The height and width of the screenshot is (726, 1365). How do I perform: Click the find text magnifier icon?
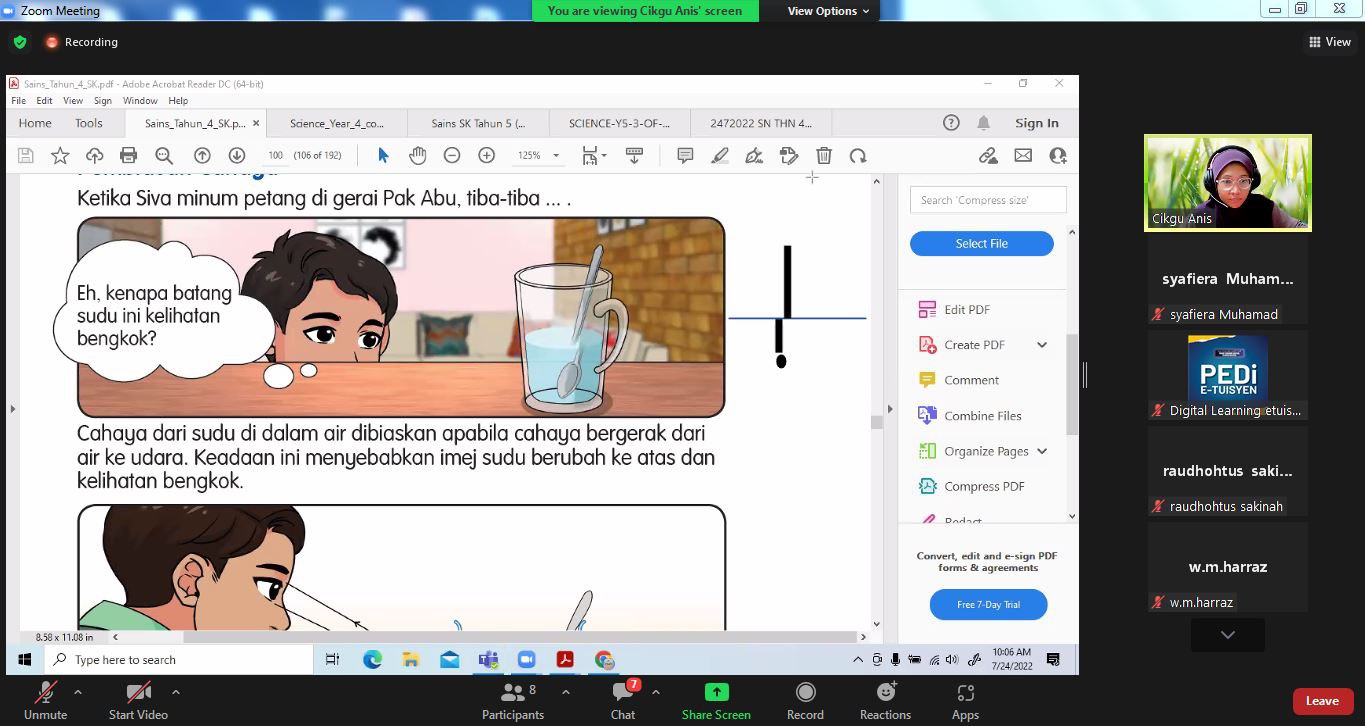pos(164,156)
